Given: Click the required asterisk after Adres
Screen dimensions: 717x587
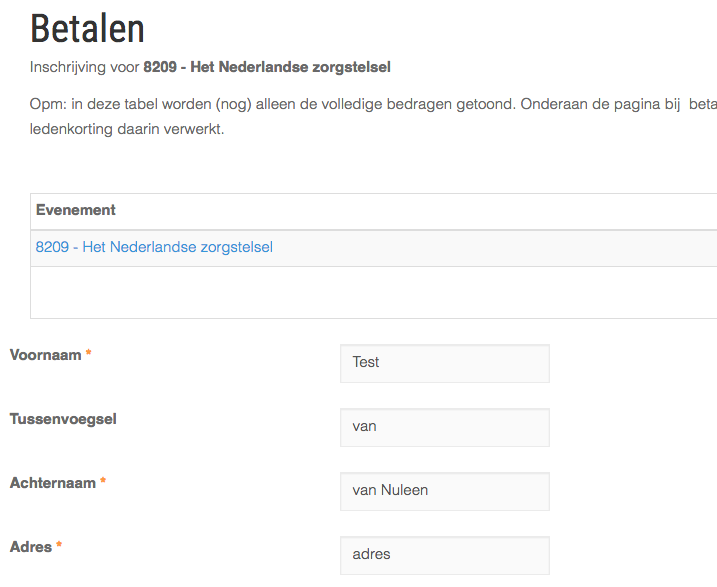Looking at the screenshot, I should 59,548.
